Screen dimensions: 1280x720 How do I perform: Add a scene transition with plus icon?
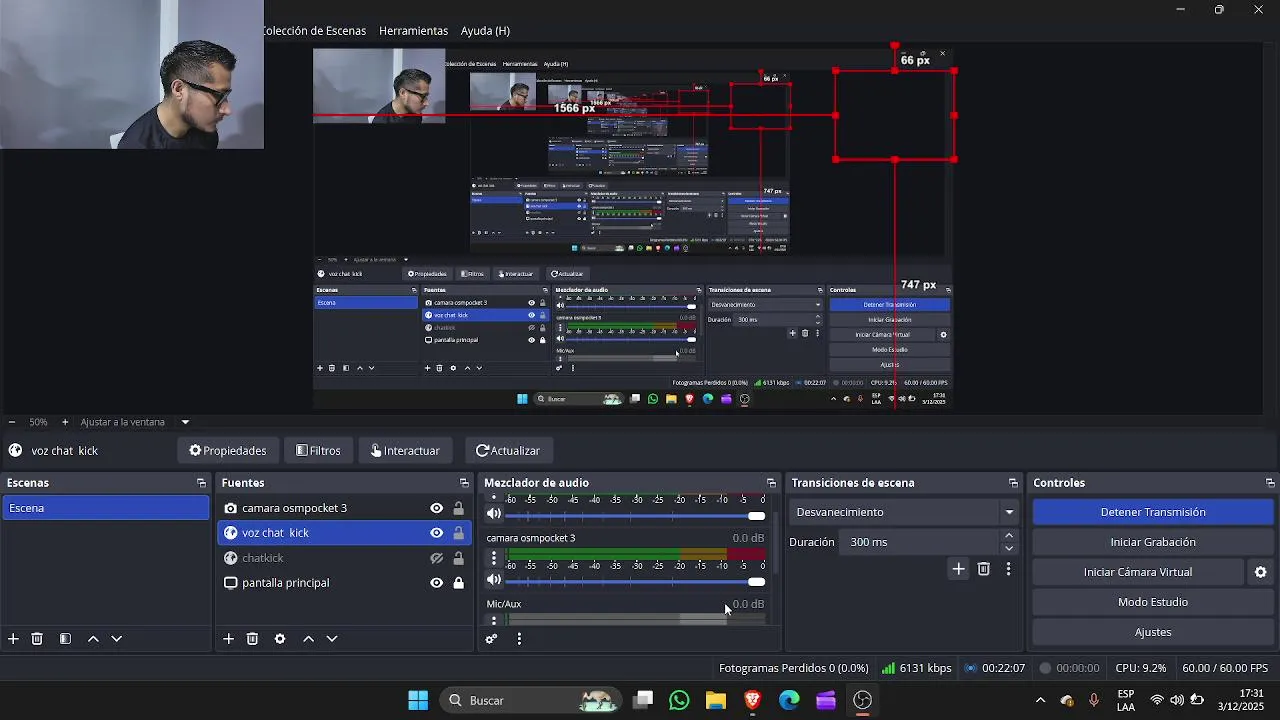958,568
